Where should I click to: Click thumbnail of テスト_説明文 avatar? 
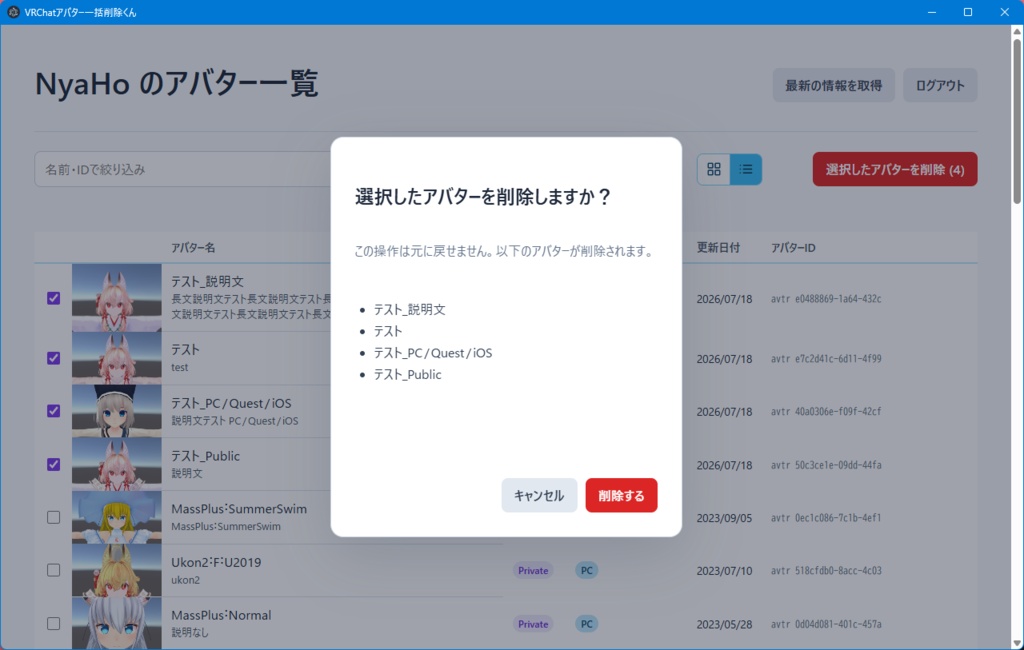pyautogui.click(x=117, y=298)
